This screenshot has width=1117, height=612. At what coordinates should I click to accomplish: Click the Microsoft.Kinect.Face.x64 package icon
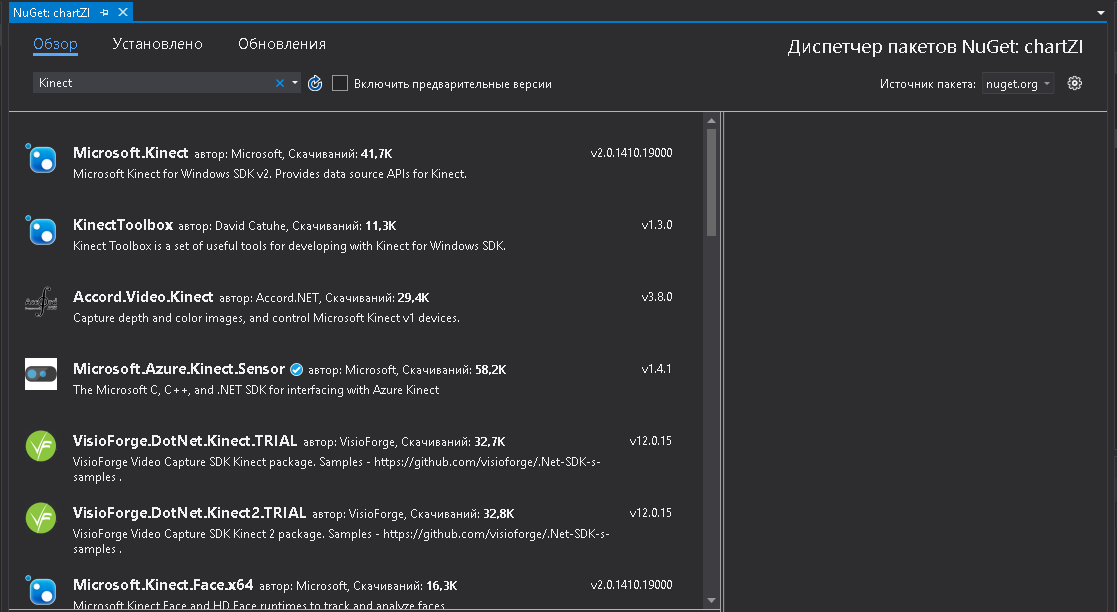[41, 591]
